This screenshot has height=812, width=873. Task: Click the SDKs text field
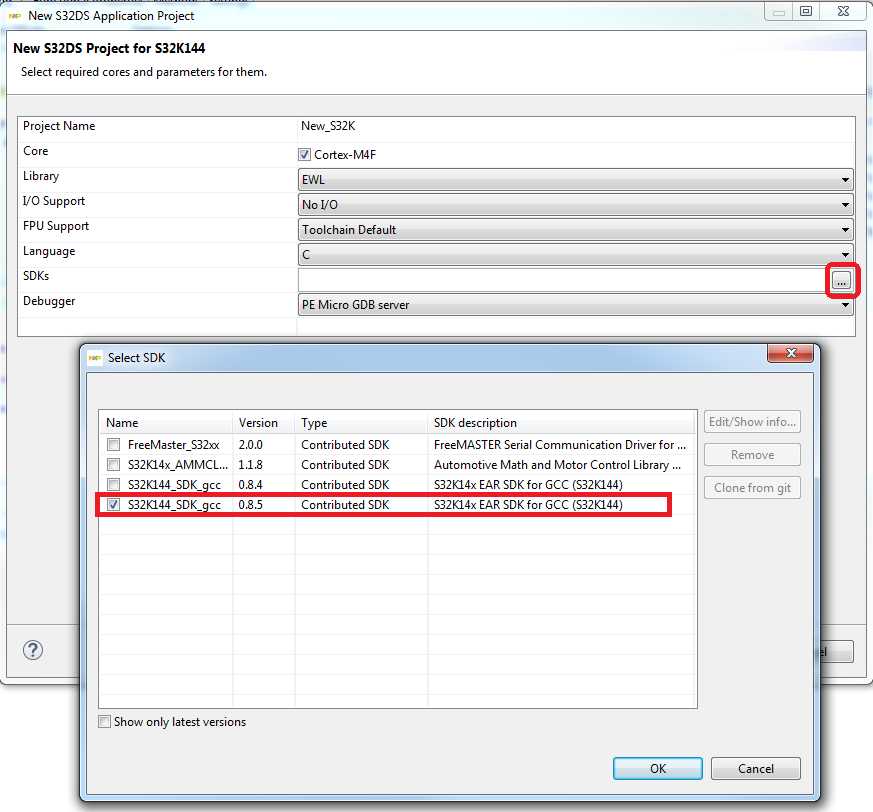pyautogui.click(x=563, y=280)
